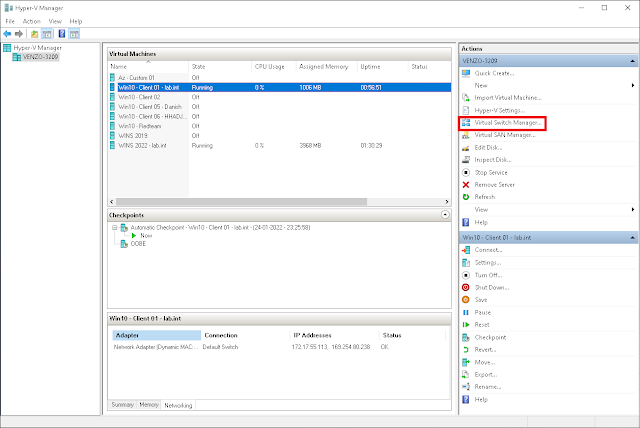Image resolution: width=640 pixels, height=428 pixels.
Task: Sort by Assigned Memory column header
Action: 326,67
